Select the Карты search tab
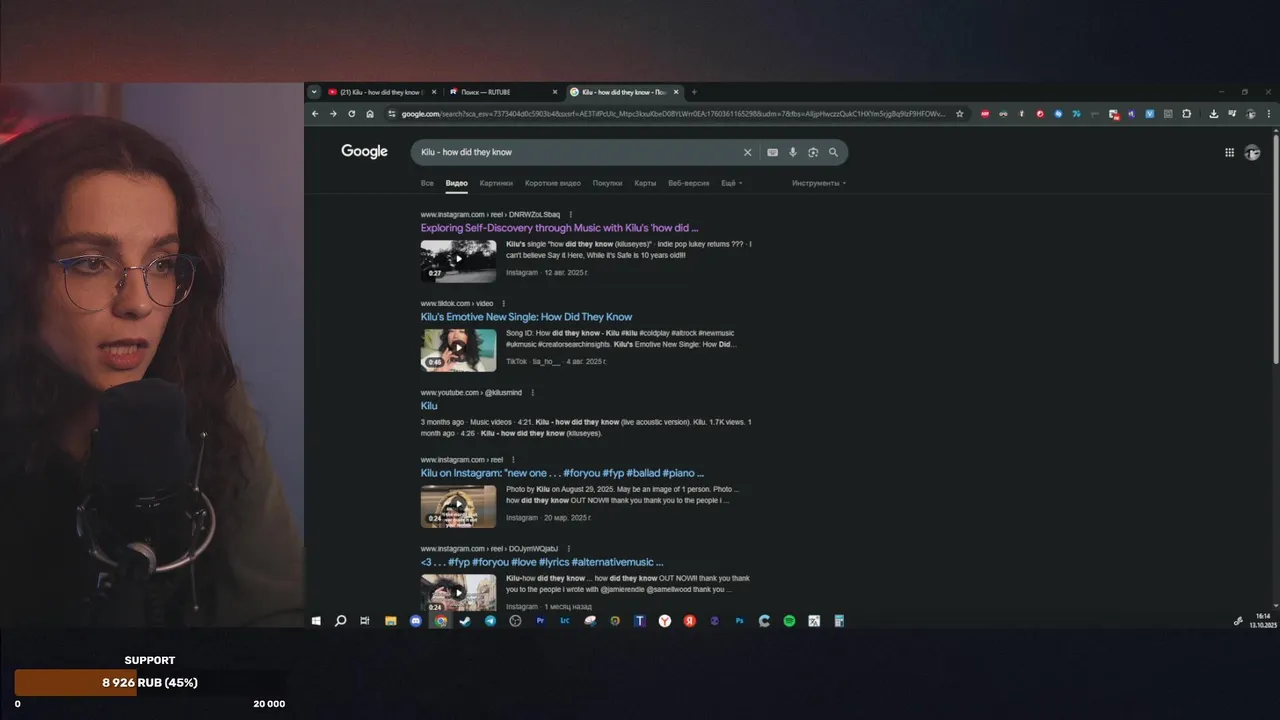The height and width of the screenshot is (720, 1280). [645, 183]
